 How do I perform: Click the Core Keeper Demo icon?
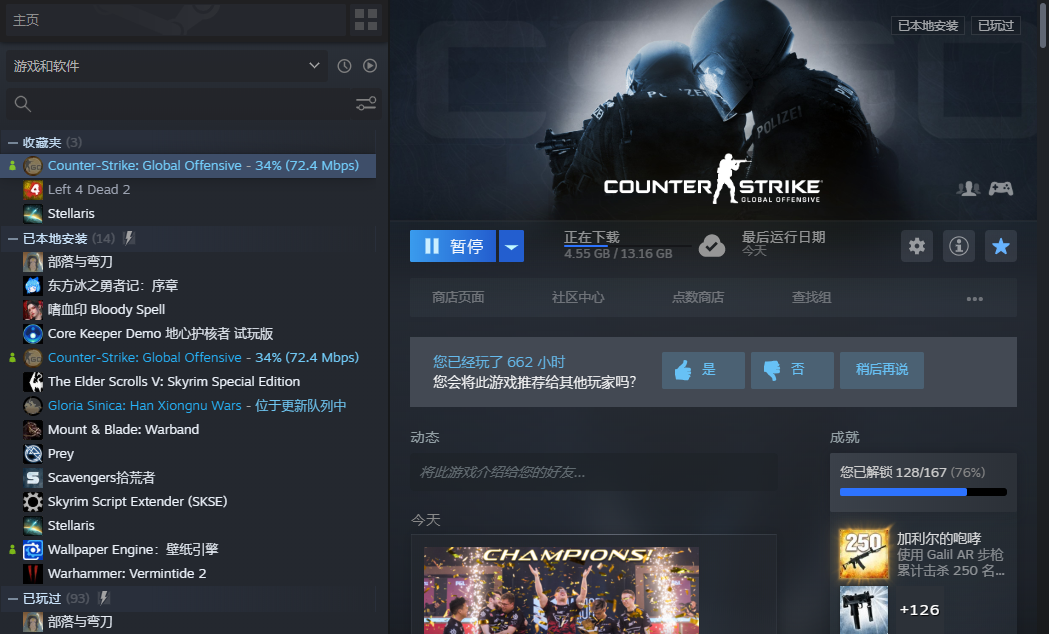click(x=33, y=333)
